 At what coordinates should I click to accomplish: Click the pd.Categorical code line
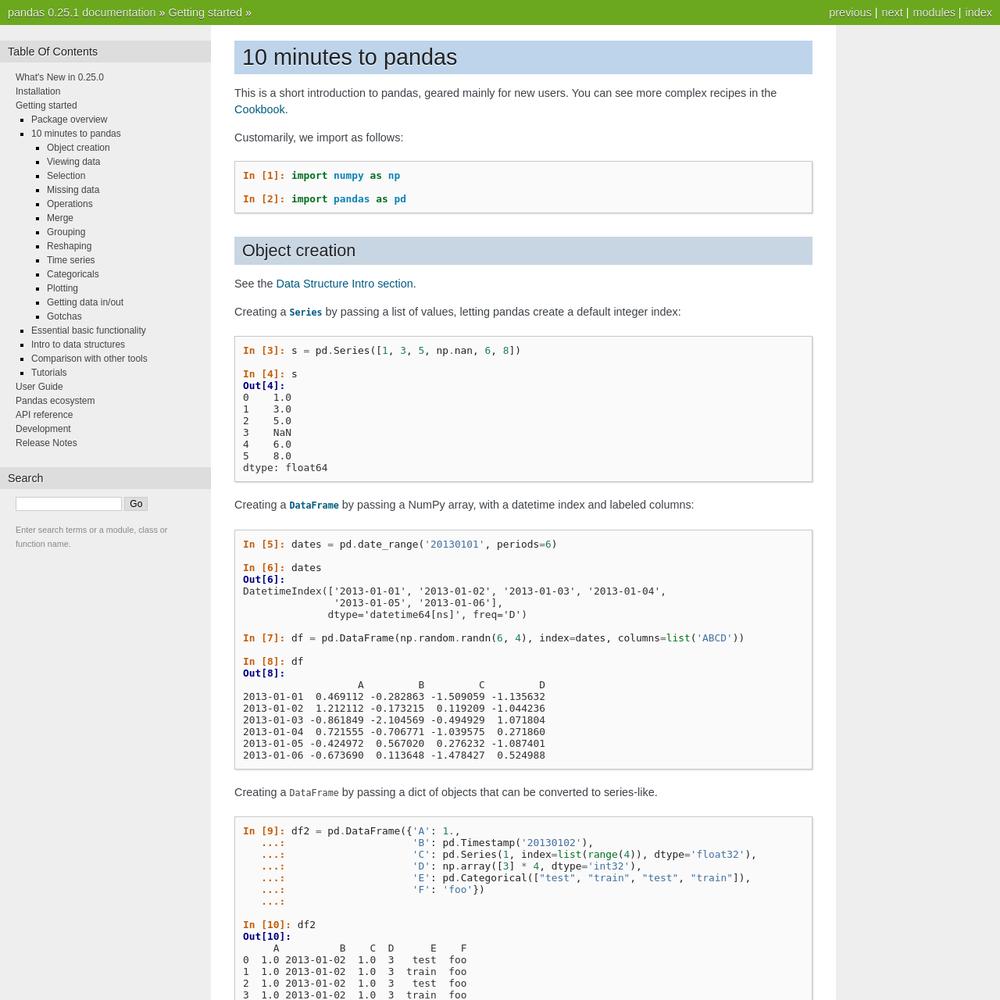point(582,878)
